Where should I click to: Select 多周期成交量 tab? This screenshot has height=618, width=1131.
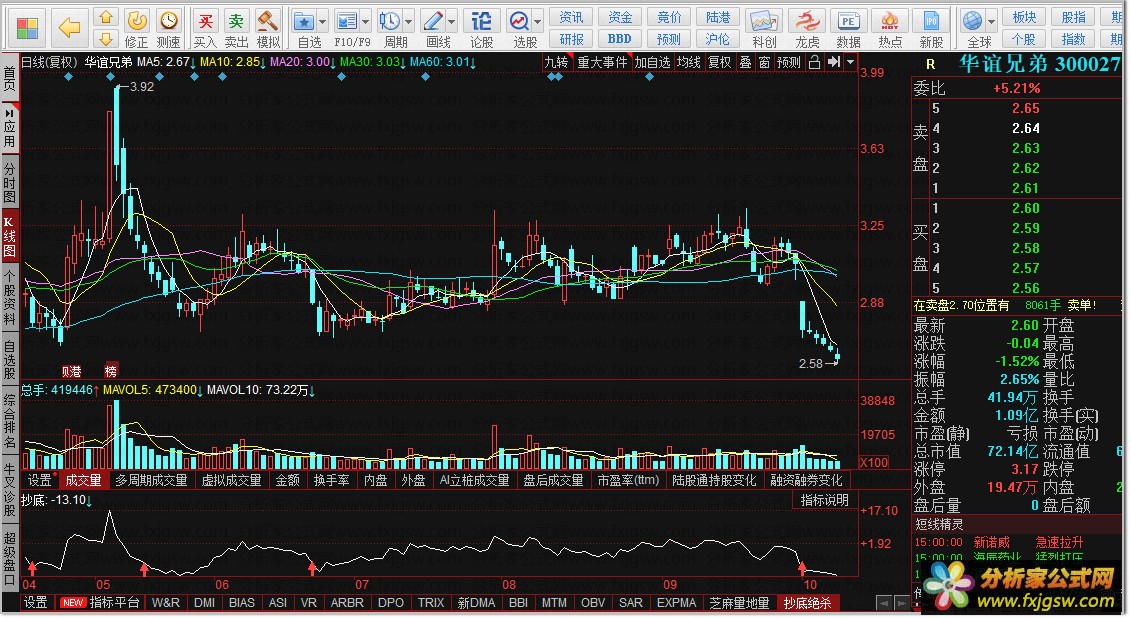(151, 480)
